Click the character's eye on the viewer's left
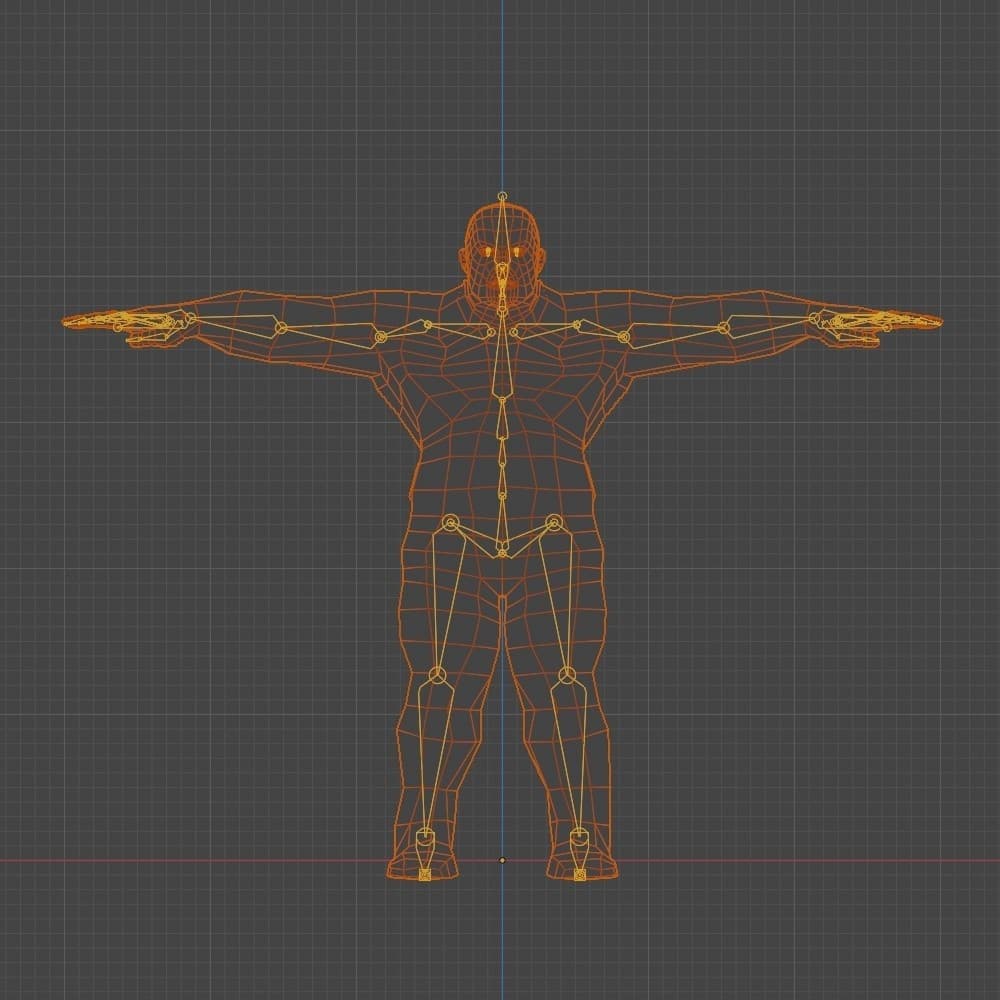Image resolution: width=1000 pixels, height=1000 pixels. point(488,252)
